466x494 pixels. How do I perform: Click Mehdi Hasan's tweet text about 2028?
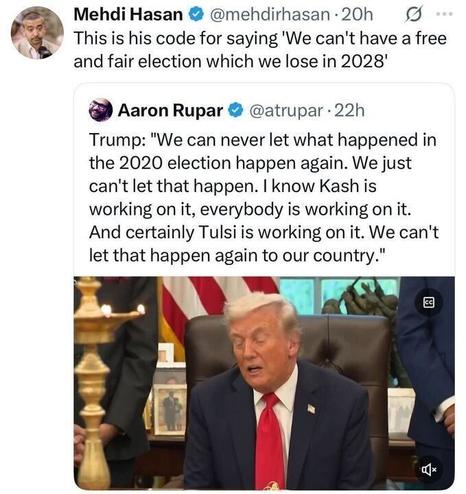tap(260, 50)
